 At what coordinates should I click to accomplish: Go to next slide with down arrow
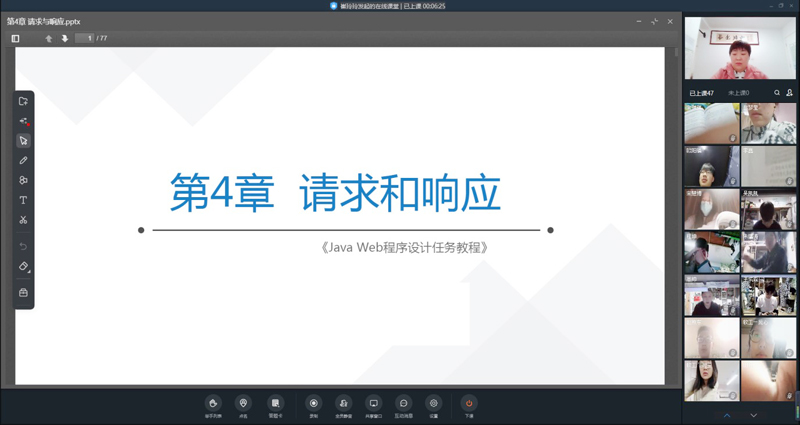pos(65,39)
